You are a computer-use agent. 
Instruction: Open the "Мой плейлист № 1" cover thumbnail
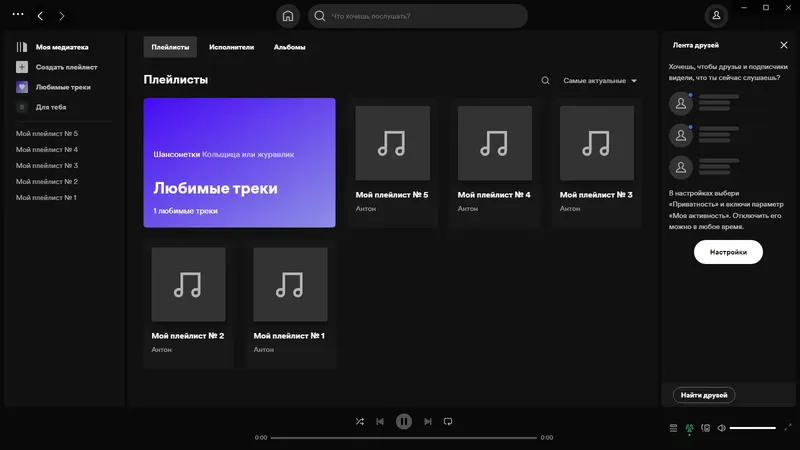(290, 285)
